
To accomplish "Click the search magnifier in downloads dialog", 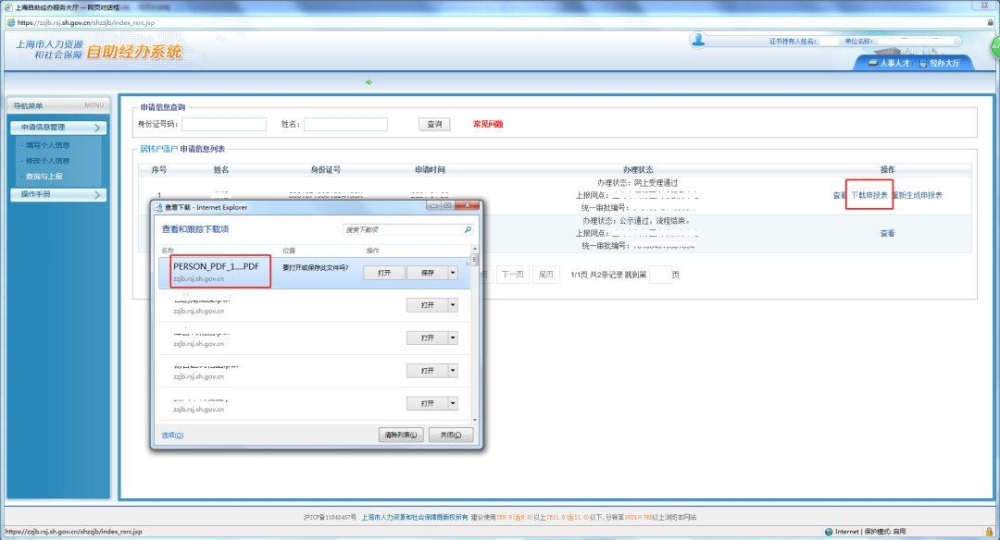I will 467,229.
